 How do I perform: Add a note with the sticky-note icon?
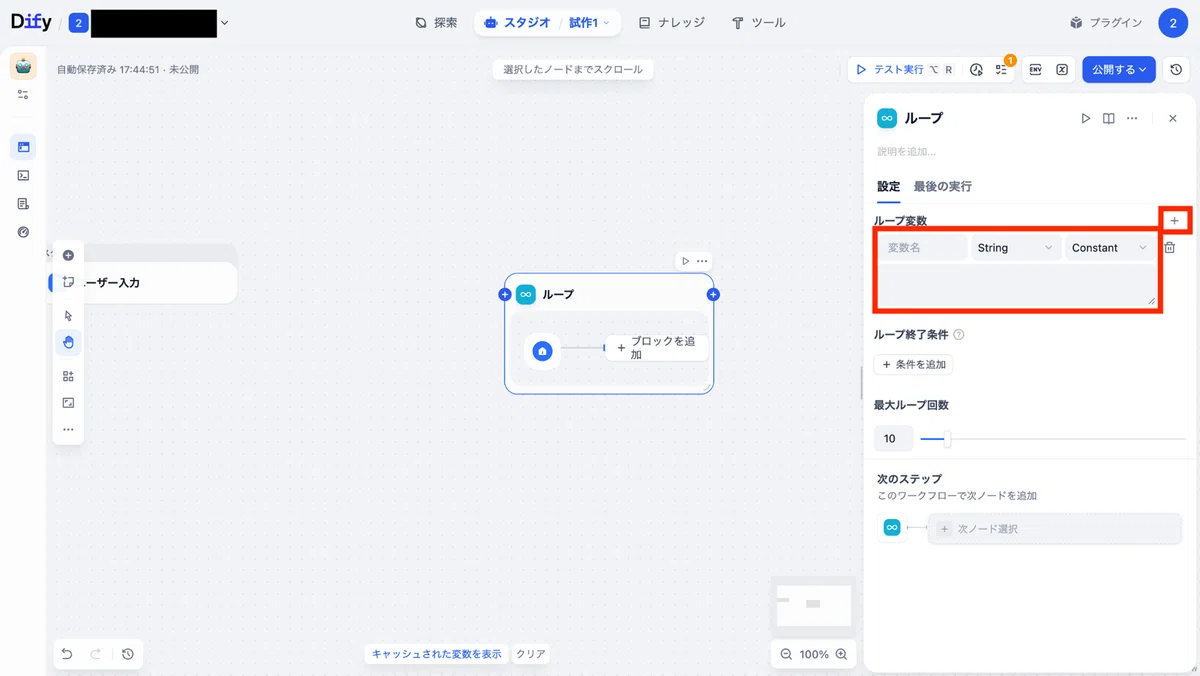(68, 282)
